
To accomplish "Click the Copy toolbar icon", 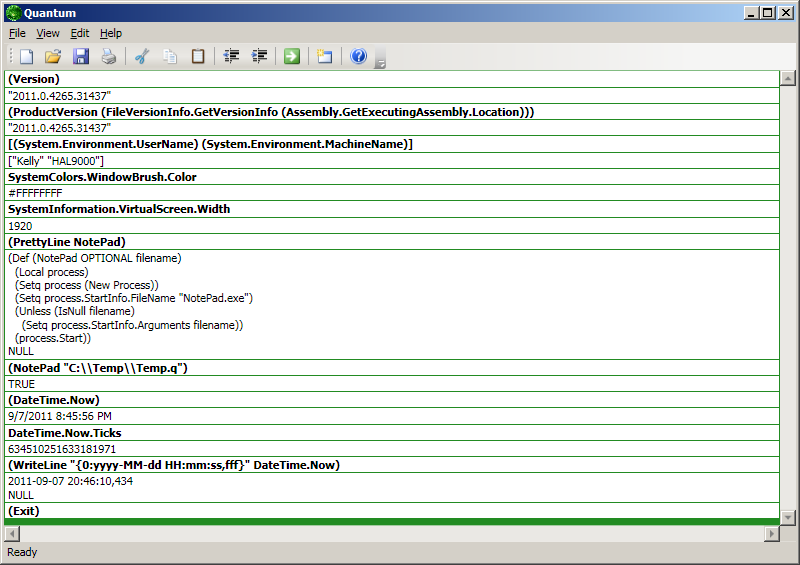I will click(170, 56).
